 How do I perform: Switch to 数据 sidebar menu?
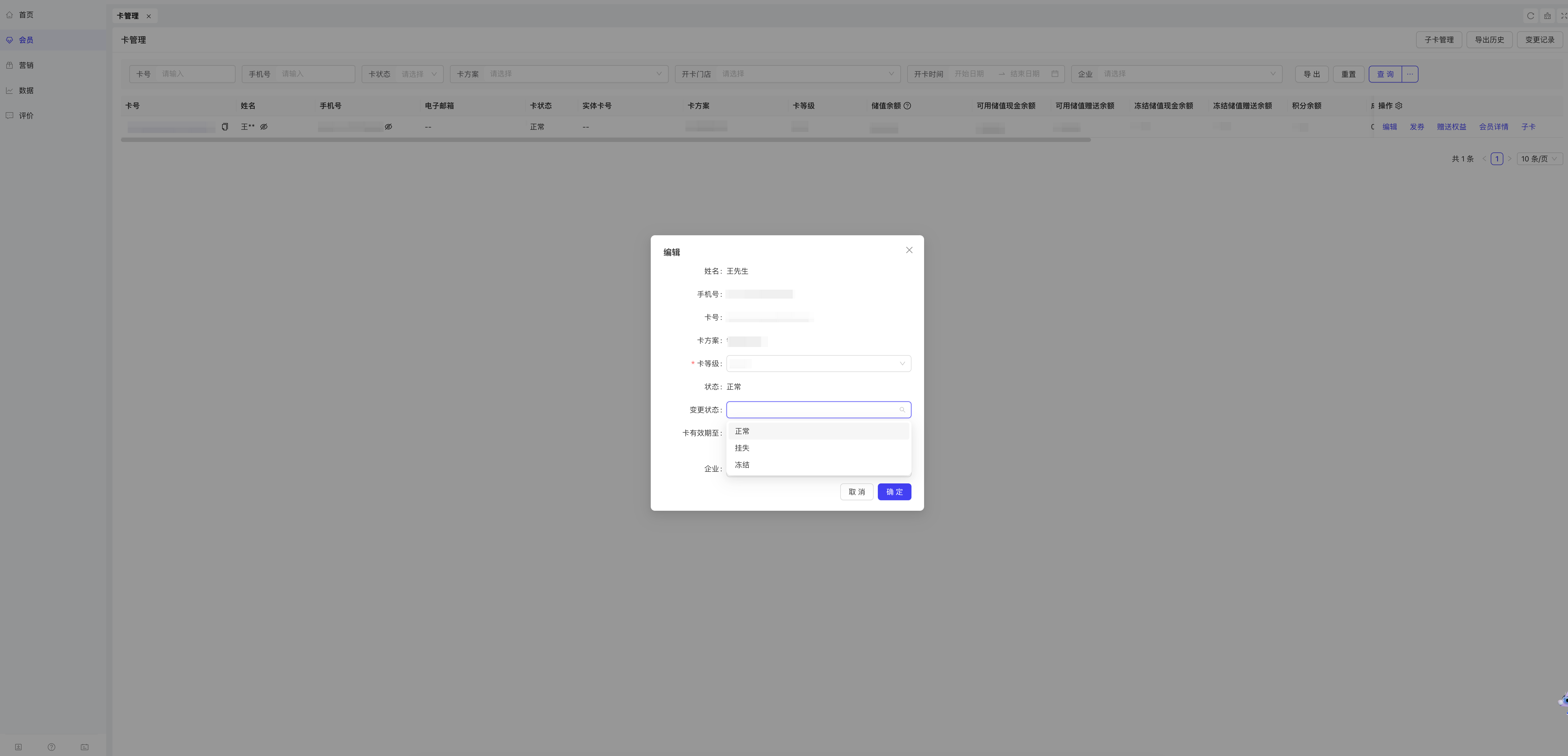26,91
